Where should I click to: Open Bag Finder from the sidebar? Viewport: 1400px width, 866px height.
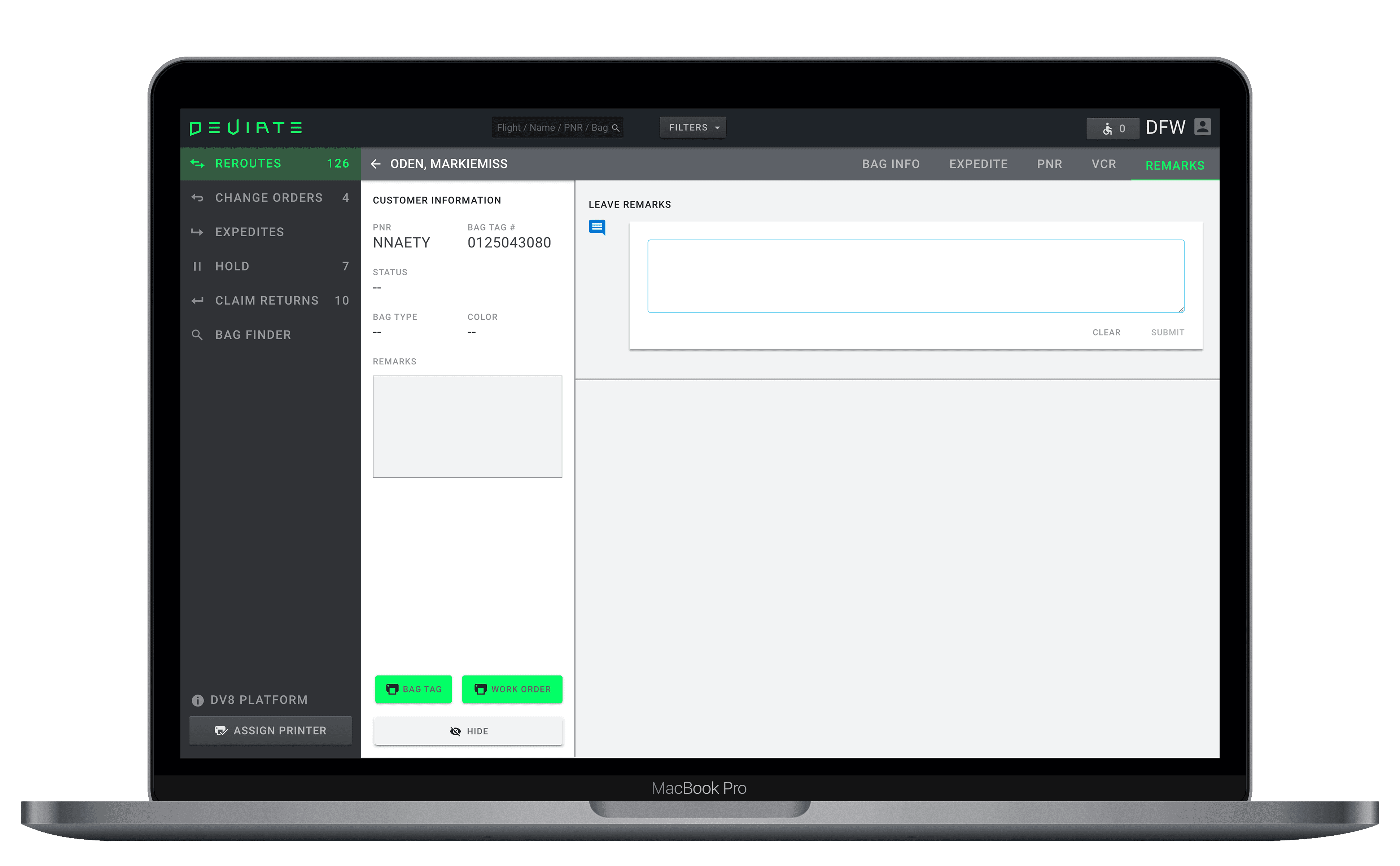[253, 334]
